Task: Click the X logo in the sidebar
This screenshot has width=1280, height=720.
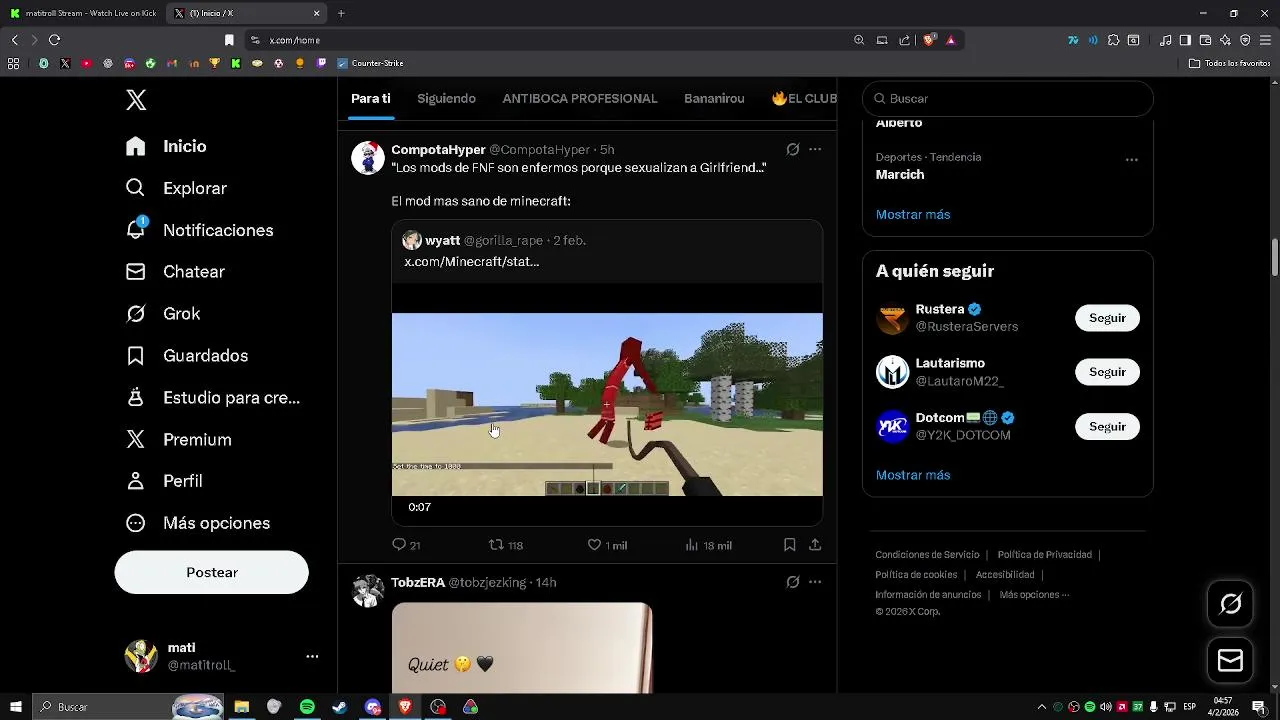Action: click(136, 100)
